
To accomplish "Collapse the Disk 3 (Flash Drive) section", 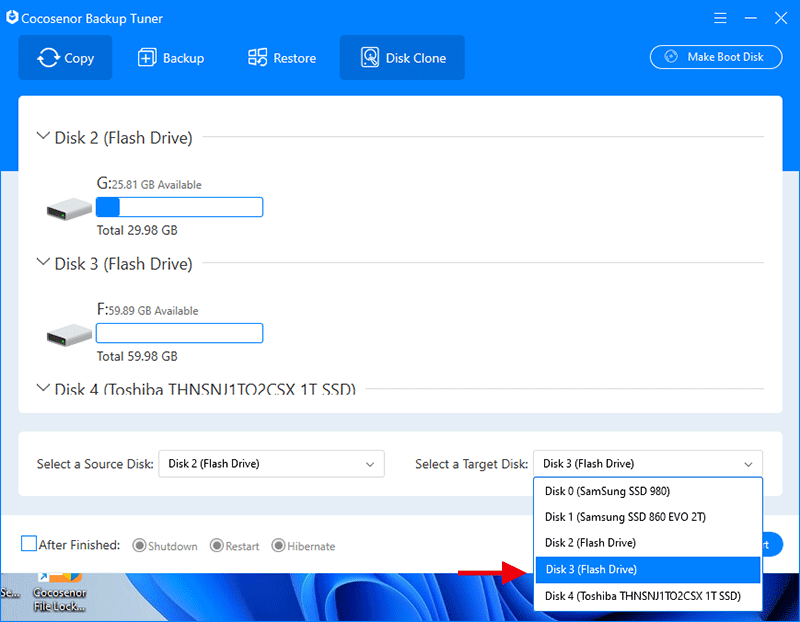I will (x=43, y=262).
